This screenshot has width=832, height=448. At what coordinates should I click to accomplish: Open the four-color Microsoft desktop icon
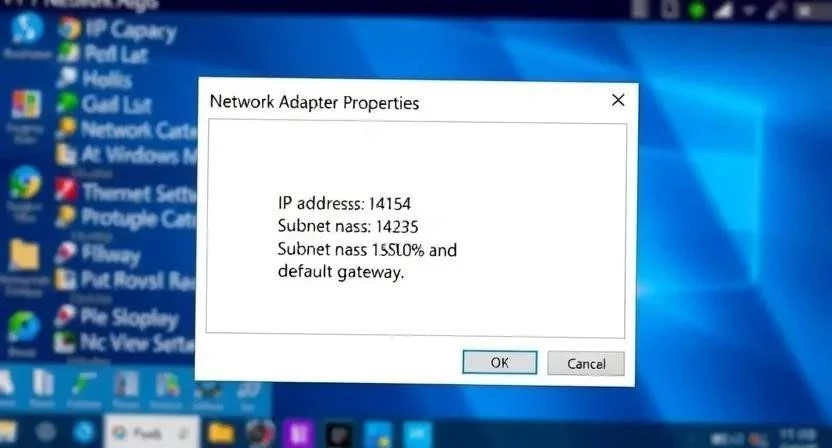point(25,104)
